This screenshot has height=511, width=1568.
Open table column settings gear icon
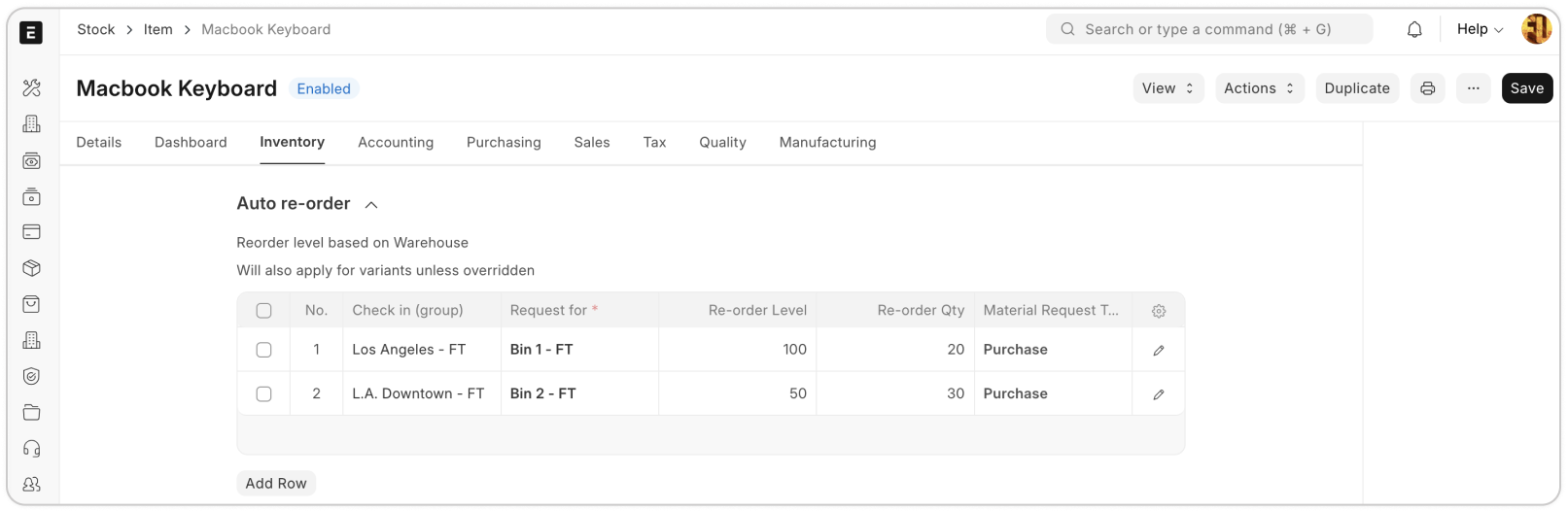pos(1158,311)
